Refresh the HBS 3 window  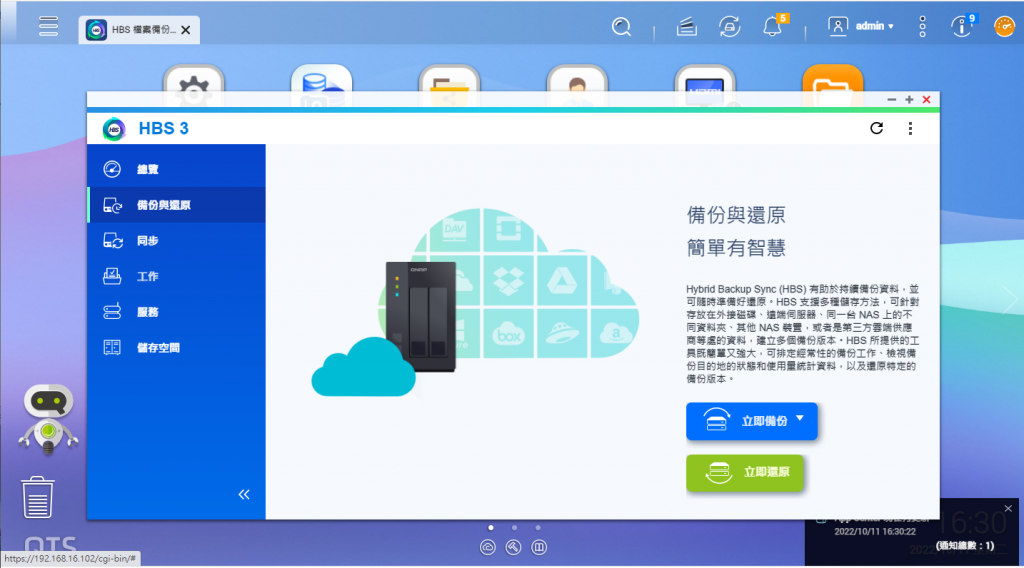[x=876, y=128]
